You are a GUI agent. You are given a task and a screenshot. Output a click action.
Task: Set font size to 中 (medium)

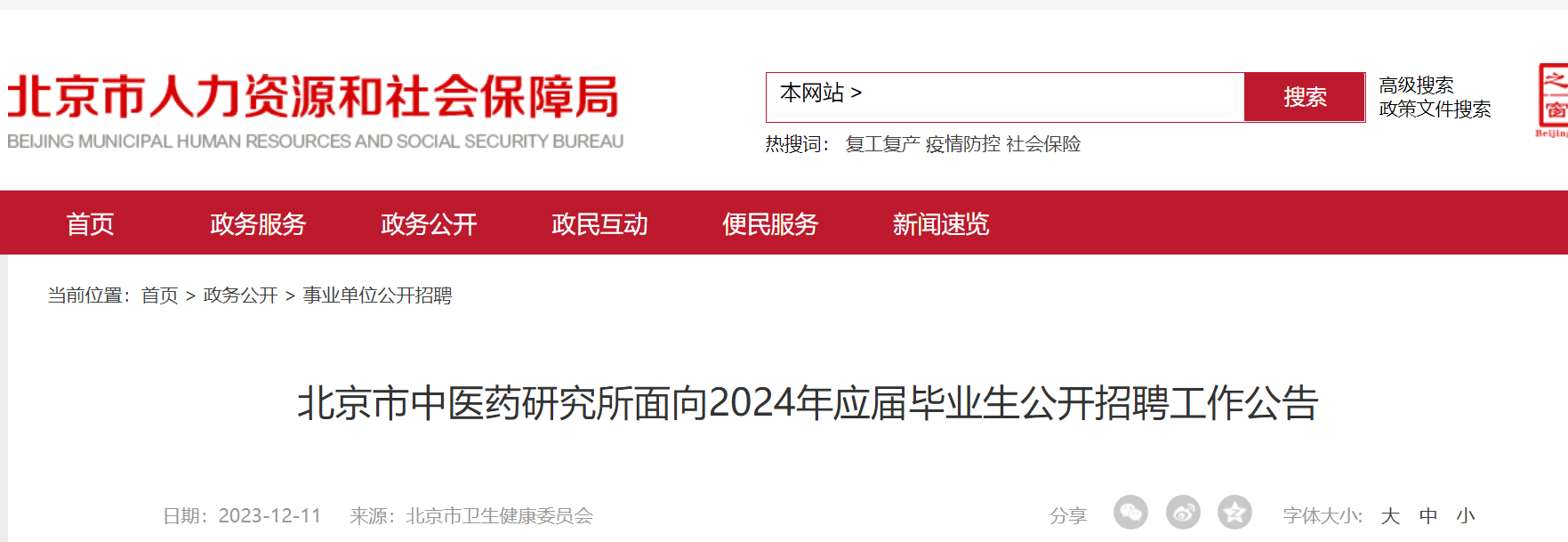[1428, 516]
